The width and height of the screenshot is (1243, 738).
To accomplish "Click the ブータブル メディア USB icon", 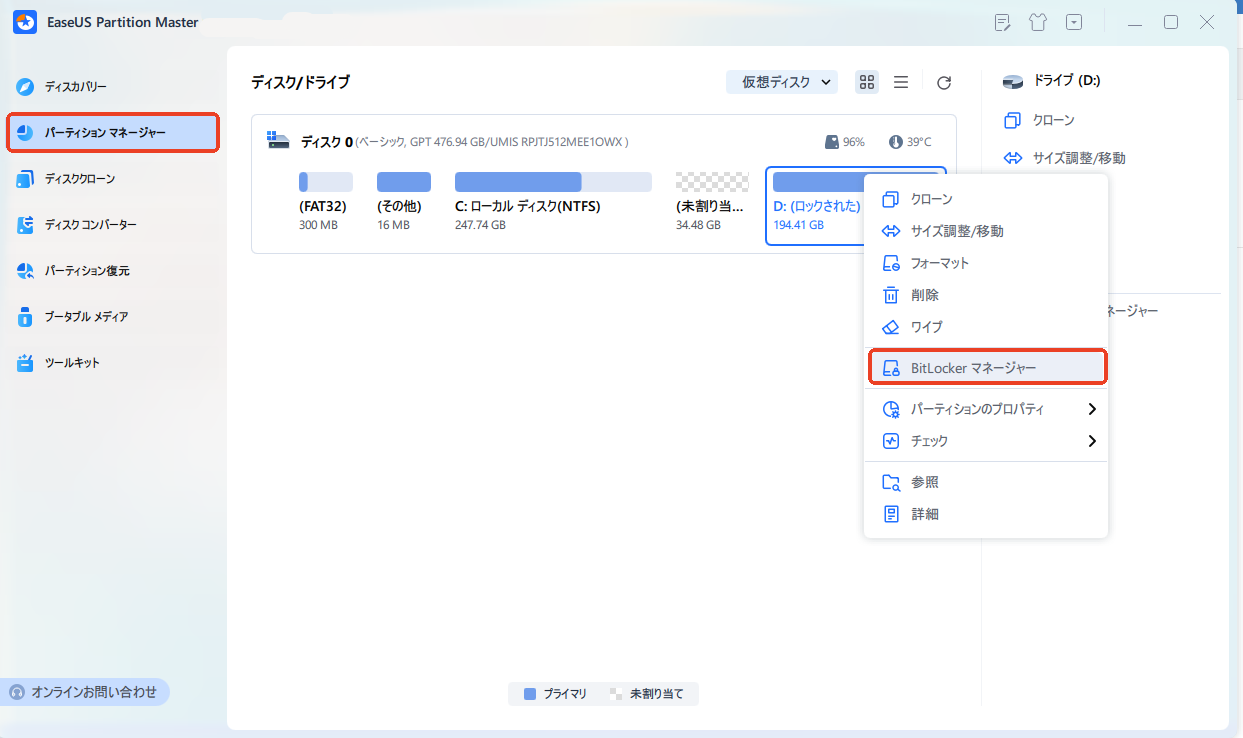I will (26, 317).
